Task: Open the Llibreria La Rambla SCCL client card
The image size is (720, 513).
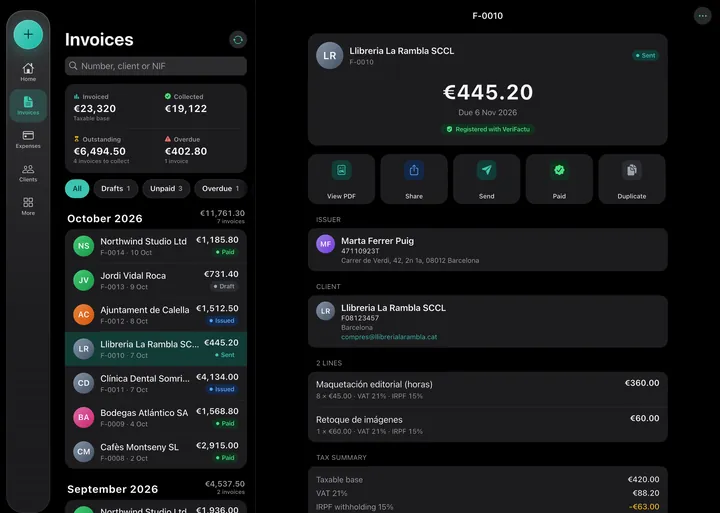Action: click(x=488, y=321)
